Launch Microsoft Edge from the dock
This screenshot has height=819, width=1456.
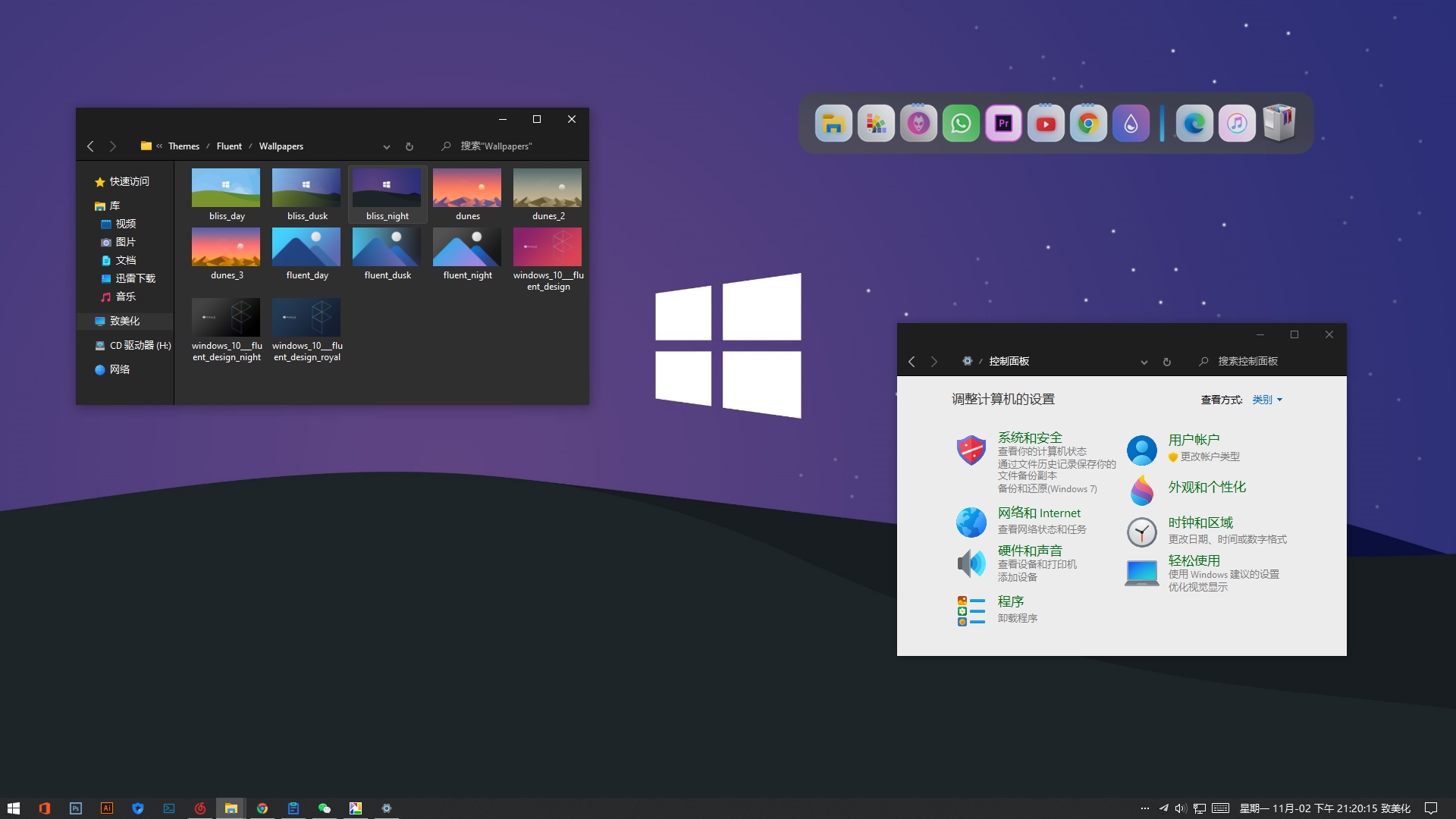[x=1194, y=124]
